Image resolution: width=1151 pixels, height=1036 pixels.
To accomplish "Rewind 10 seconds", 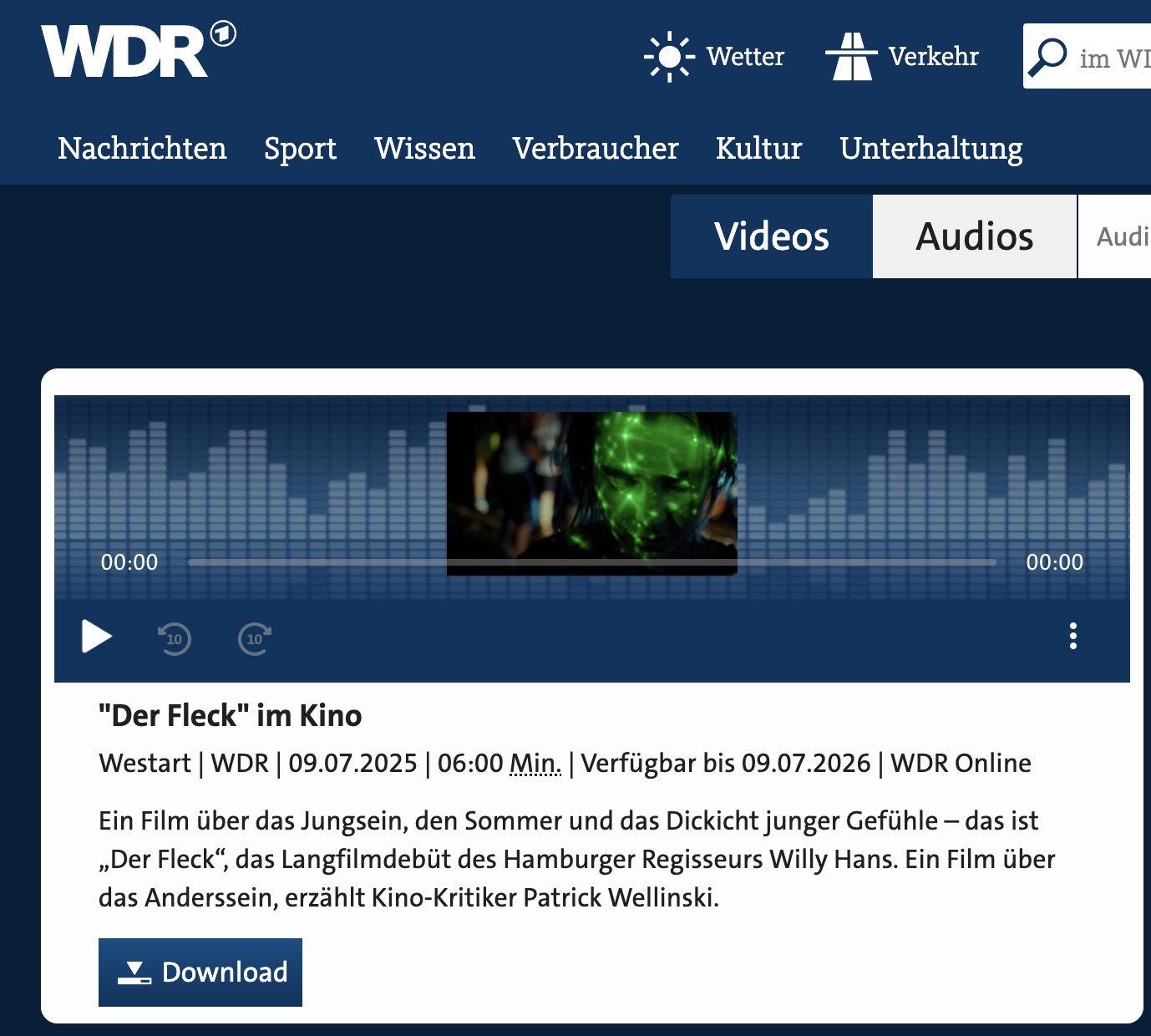I will pos(175,639).
